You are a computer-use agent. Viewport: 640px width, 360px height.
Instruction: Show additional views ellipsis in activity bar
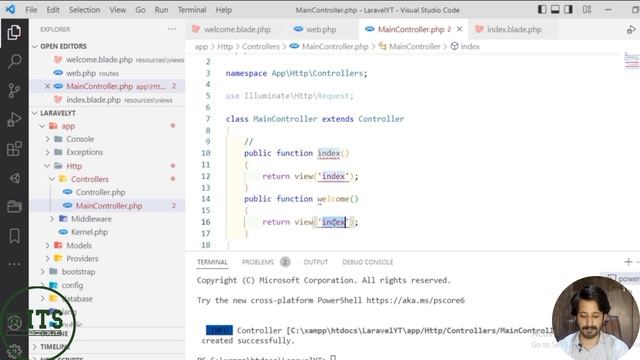pyautogui.click(x=14, y=264)
